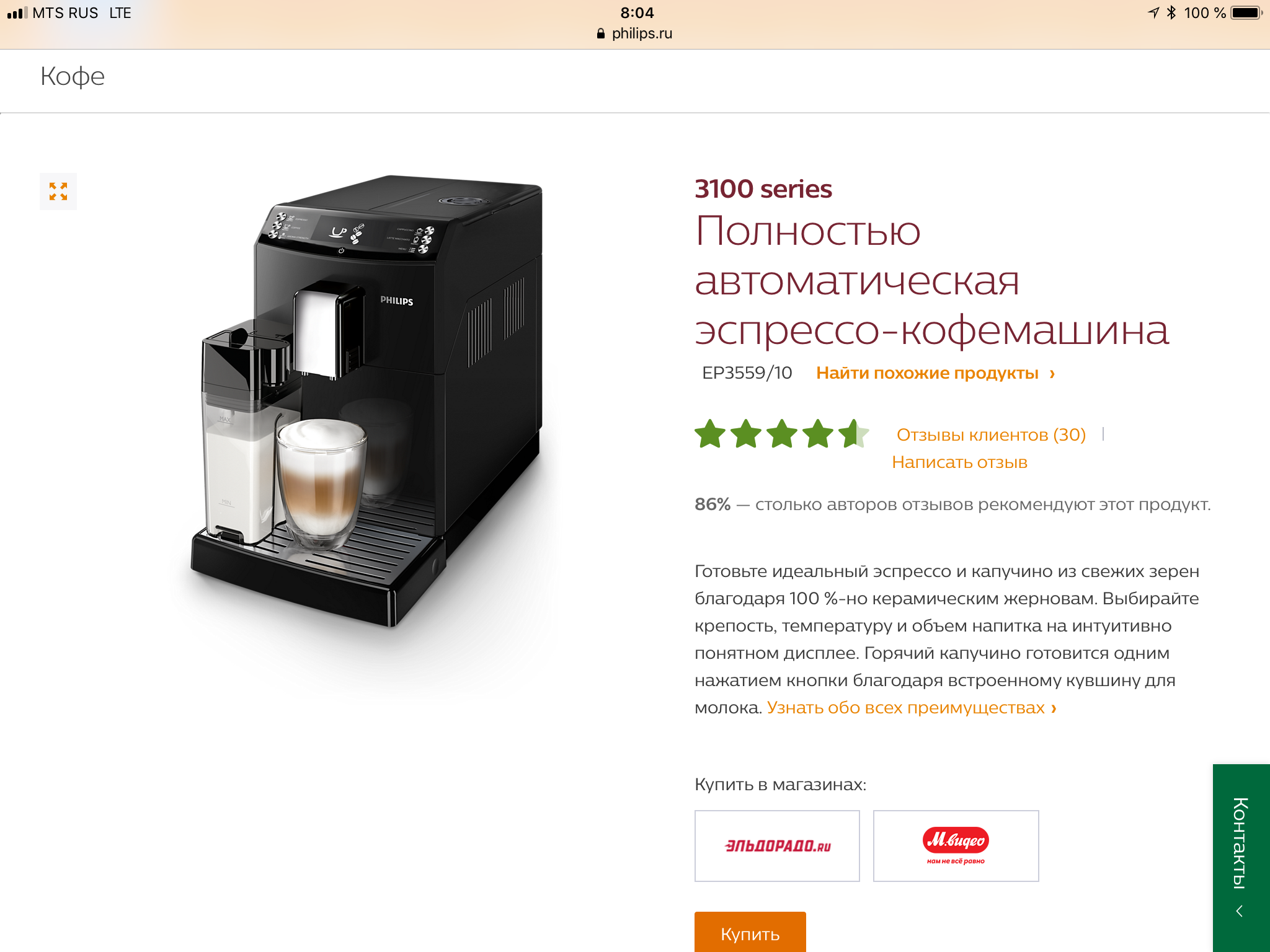Open the Кофе category heading

(73, 76)
